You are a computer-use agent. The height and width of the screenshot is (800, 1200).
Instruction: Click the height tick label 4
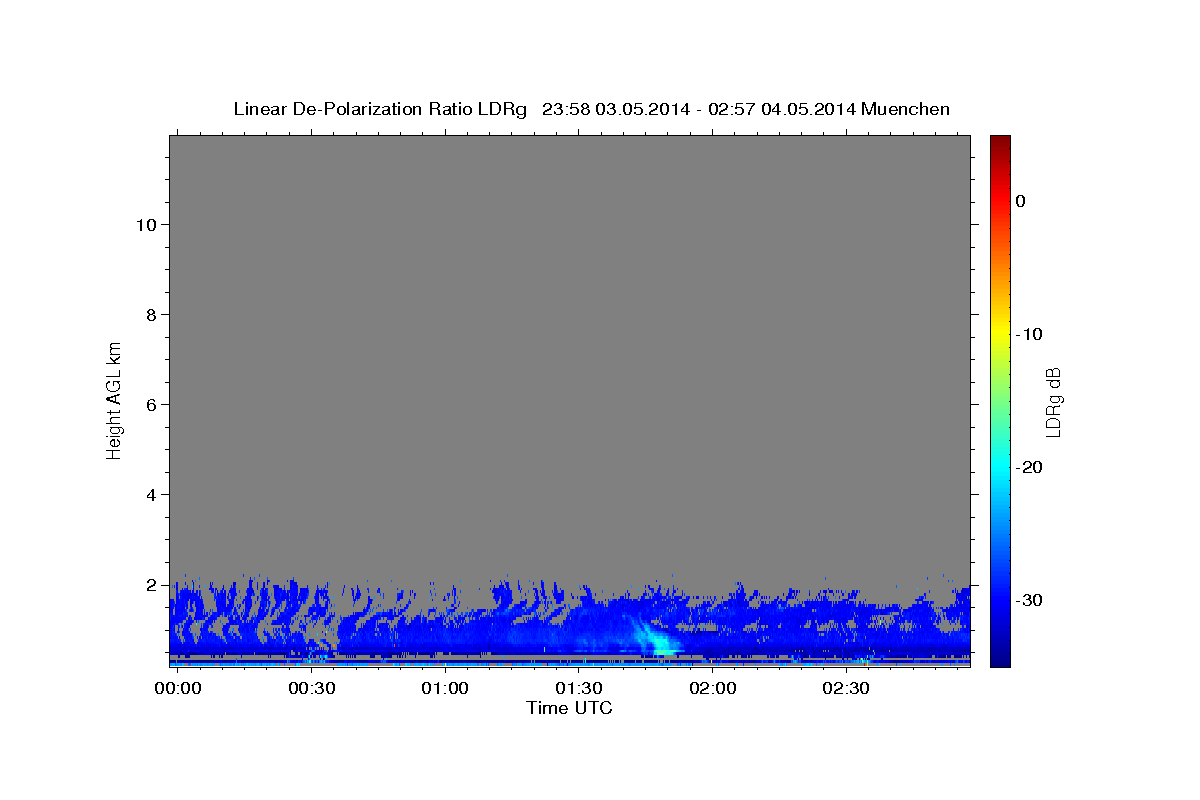pos(149,494)
